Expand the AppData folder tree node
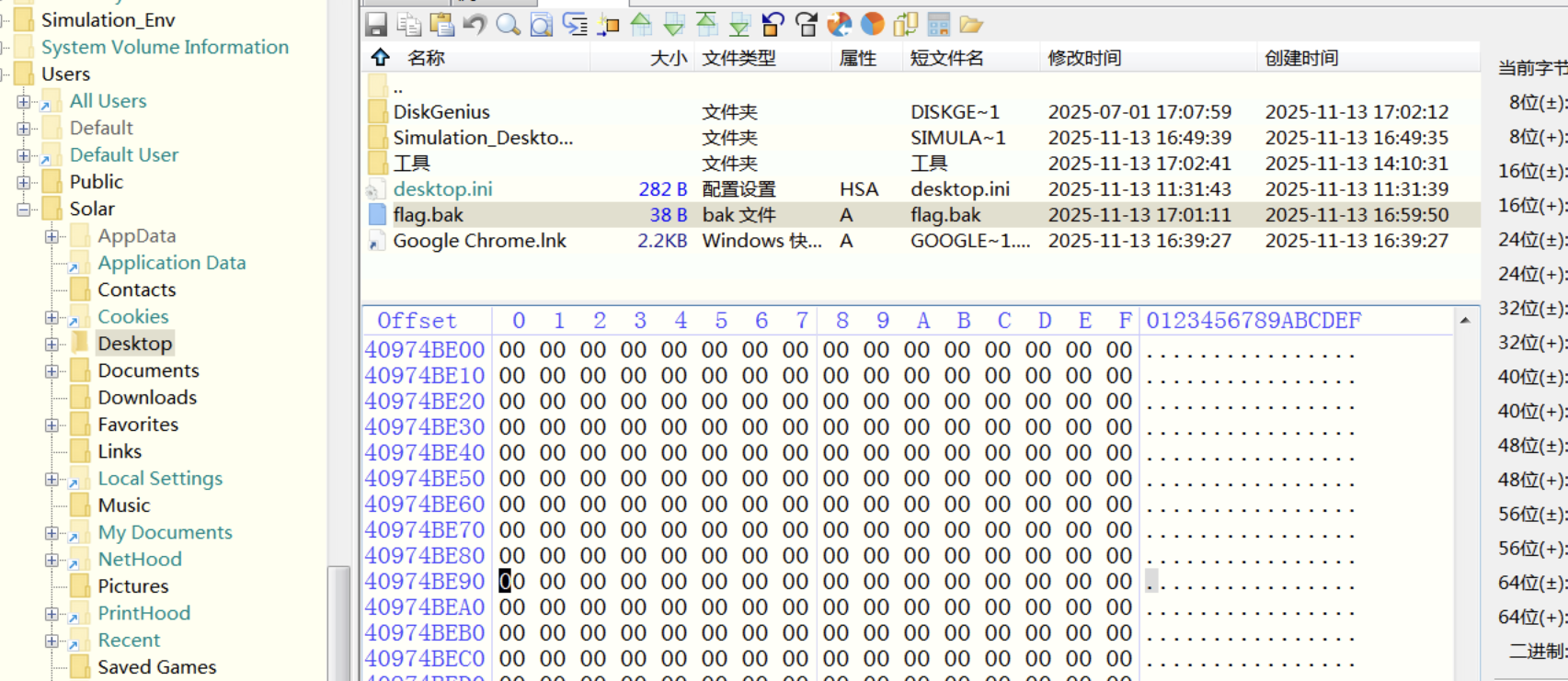Viewport: 1568px width, 681px height. [x=52, y=236]
